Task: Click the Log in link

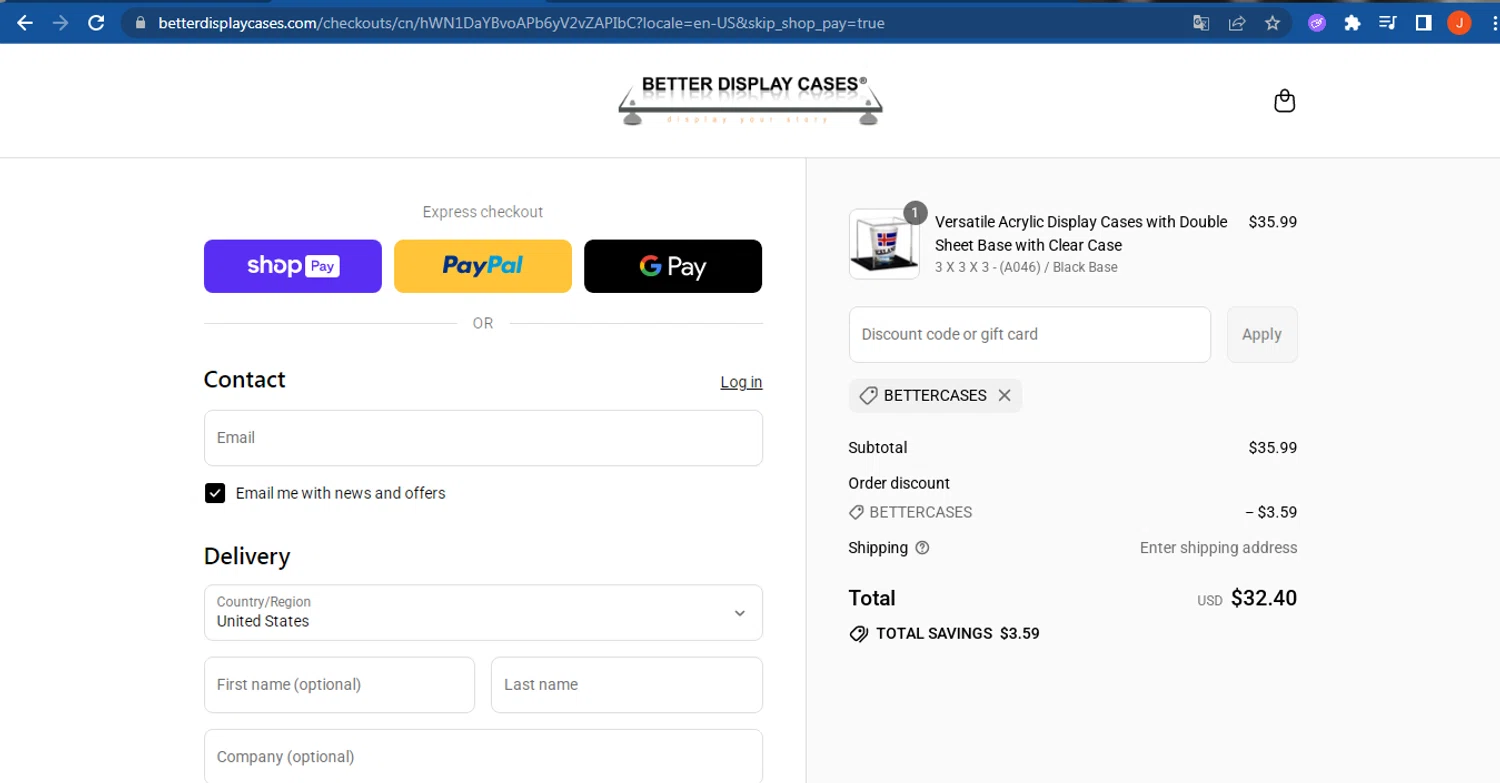Action: click(x=741, y=382)
